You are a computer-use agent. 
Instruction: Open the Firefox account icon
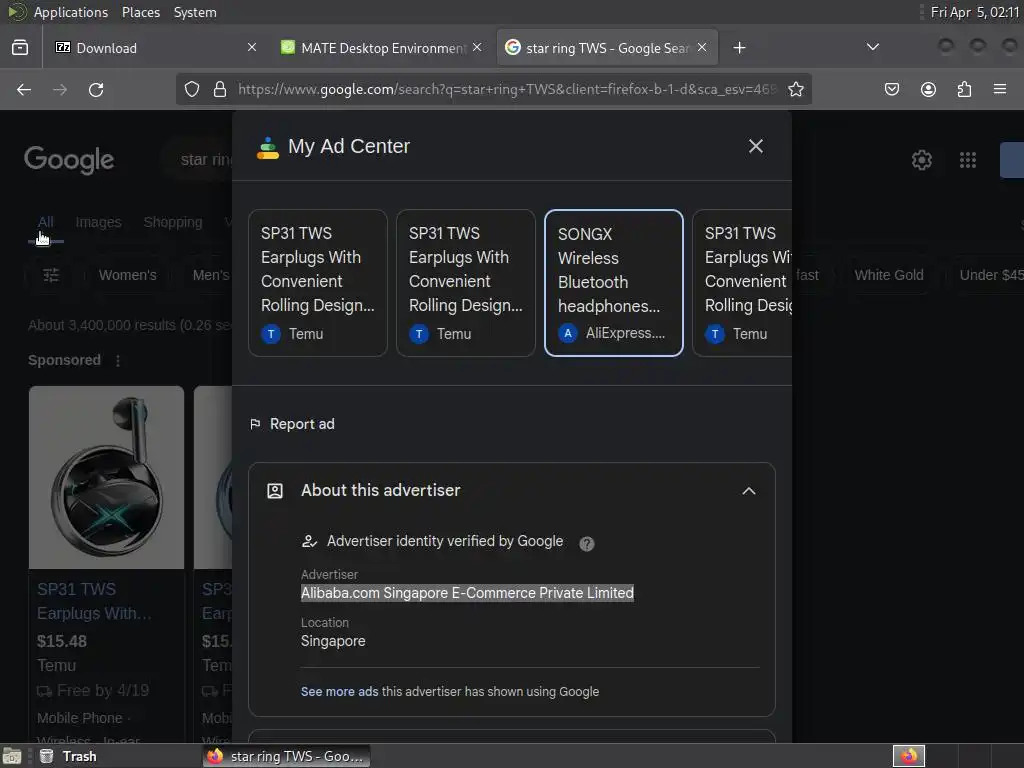[928, 89]
